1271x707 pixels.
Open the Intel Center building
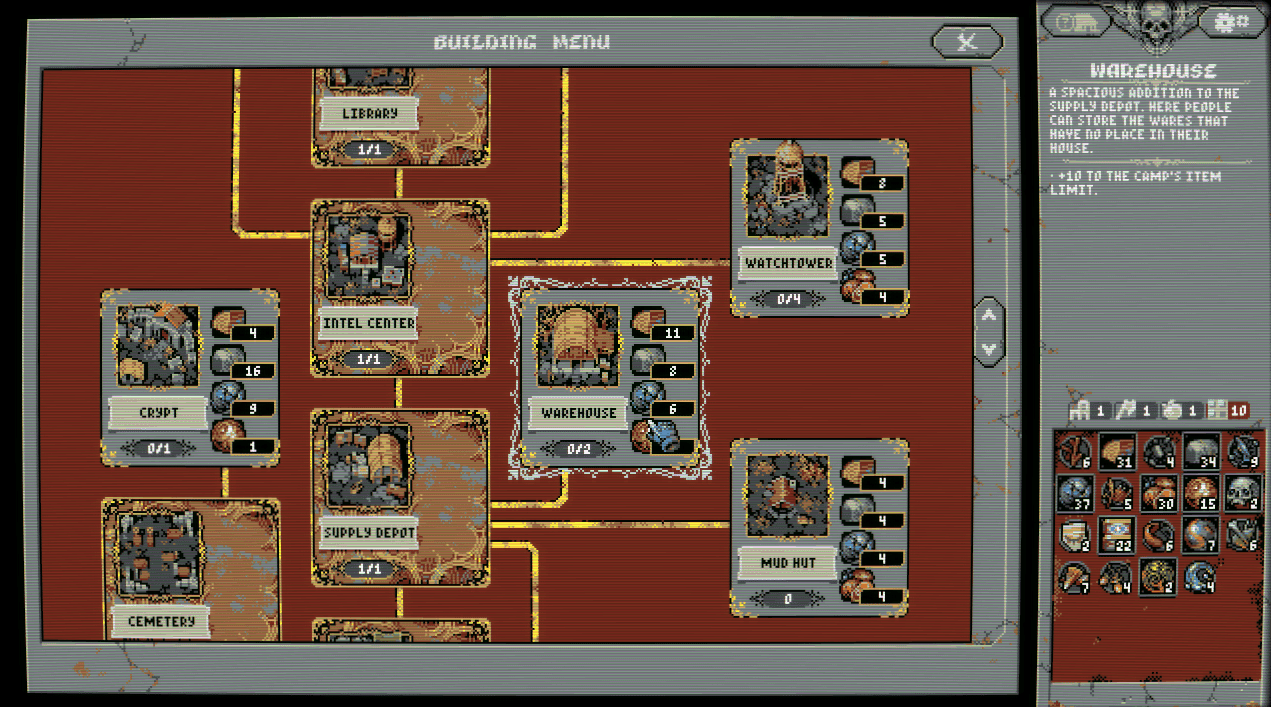(369, 255)
